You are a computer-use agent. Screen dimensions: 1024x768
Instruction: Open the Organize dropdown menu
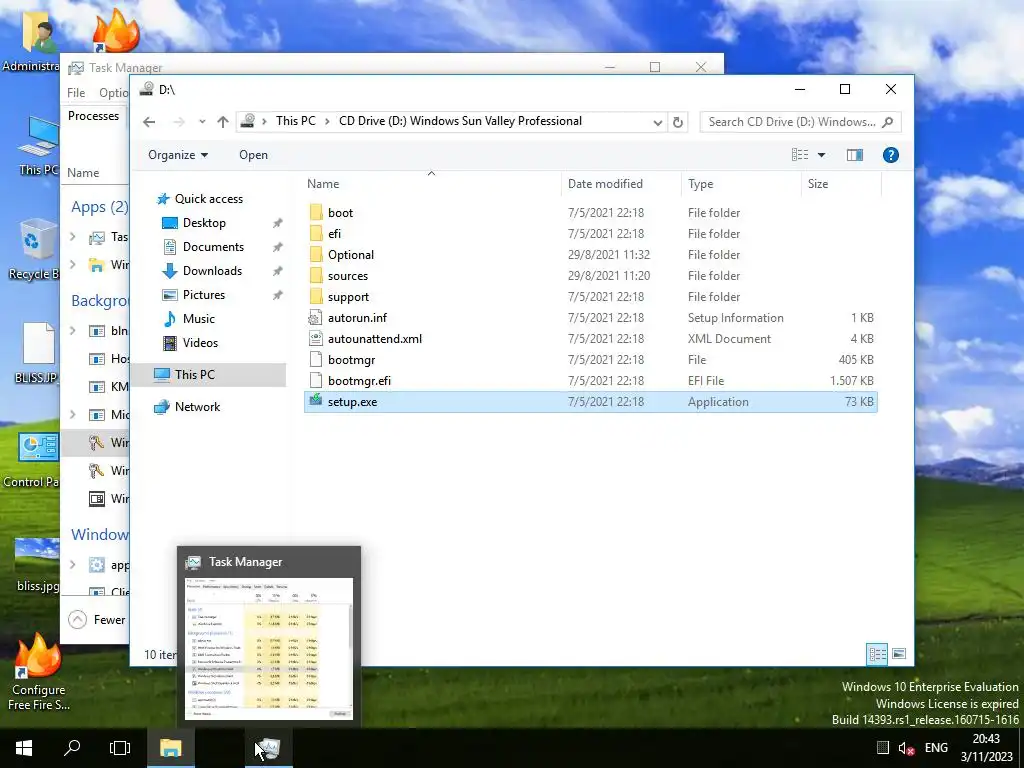[178, 155]
